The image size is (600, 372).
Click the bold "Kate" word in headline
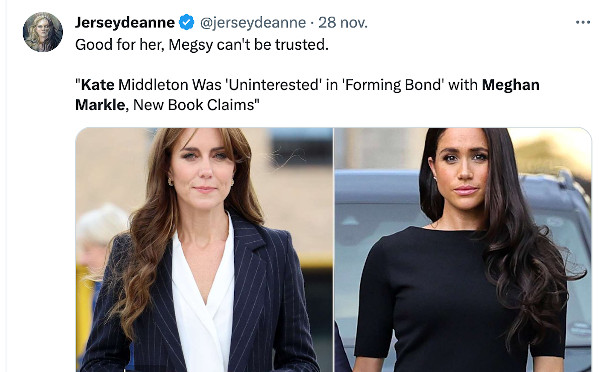tap(98, 85)
